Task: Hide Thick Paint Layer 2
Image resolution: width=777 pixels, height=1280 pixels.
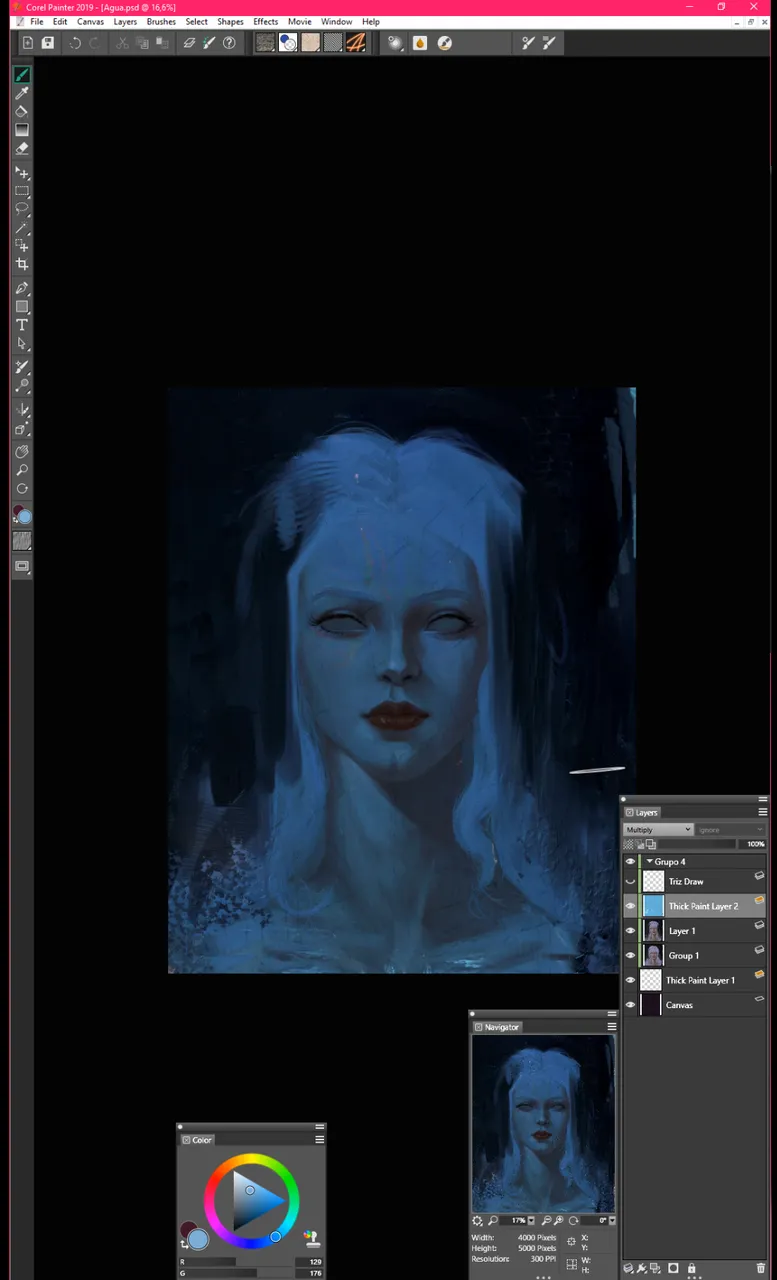Action: click(x=630, y=906)
